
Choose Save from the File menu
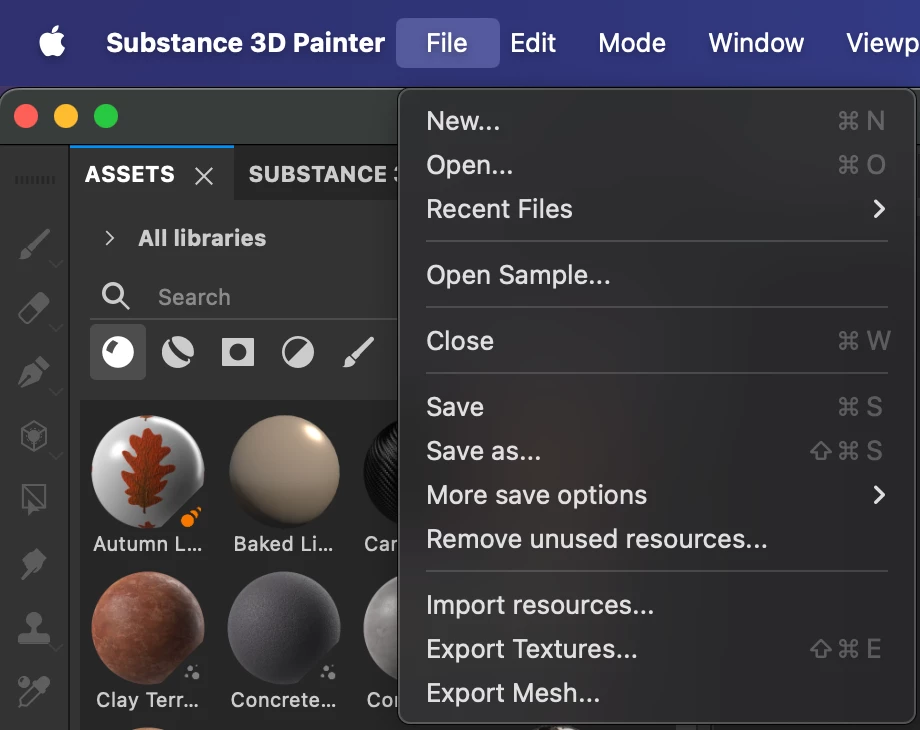click(657, 407)
